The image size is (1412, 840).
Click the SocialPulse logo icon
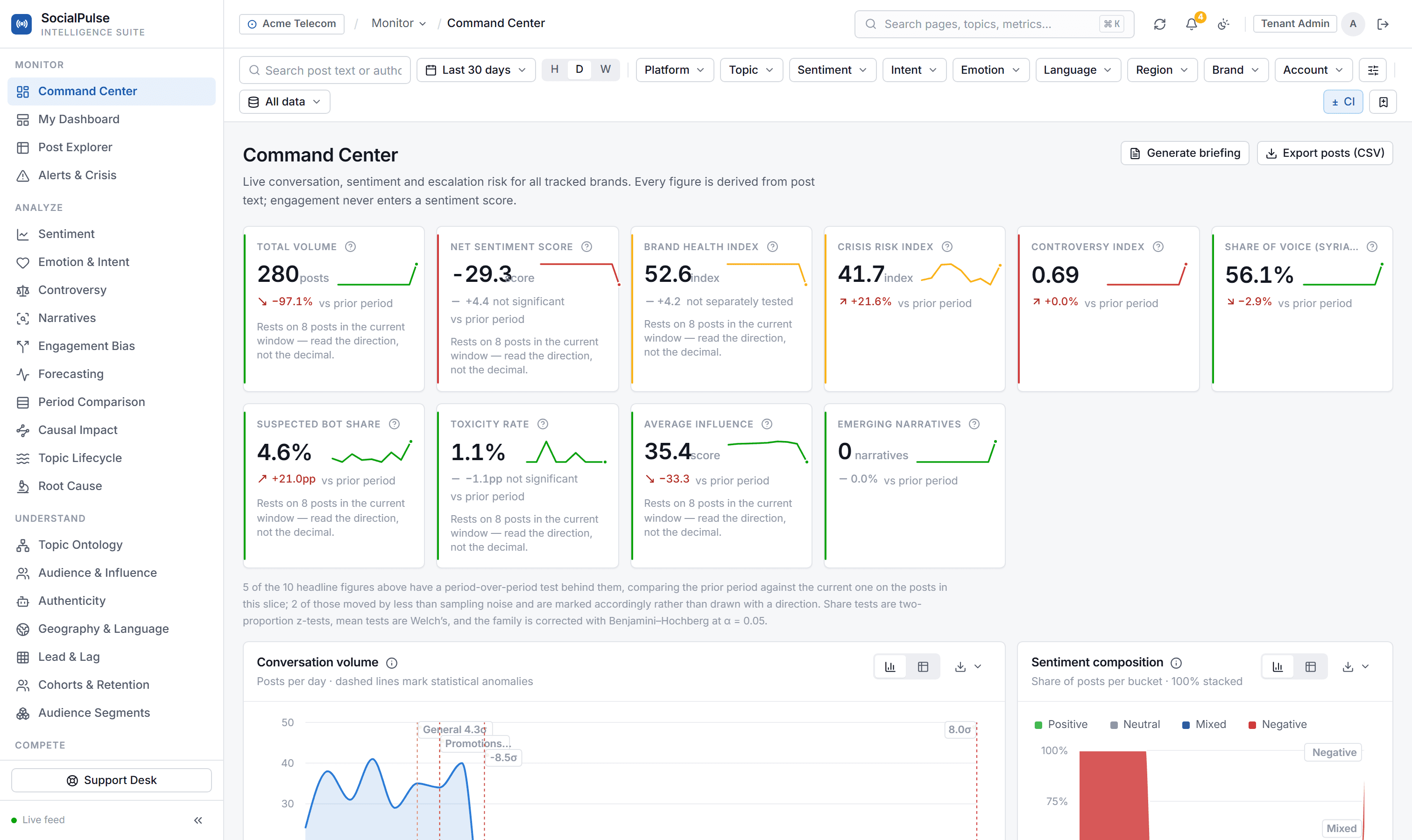(21, 24)
